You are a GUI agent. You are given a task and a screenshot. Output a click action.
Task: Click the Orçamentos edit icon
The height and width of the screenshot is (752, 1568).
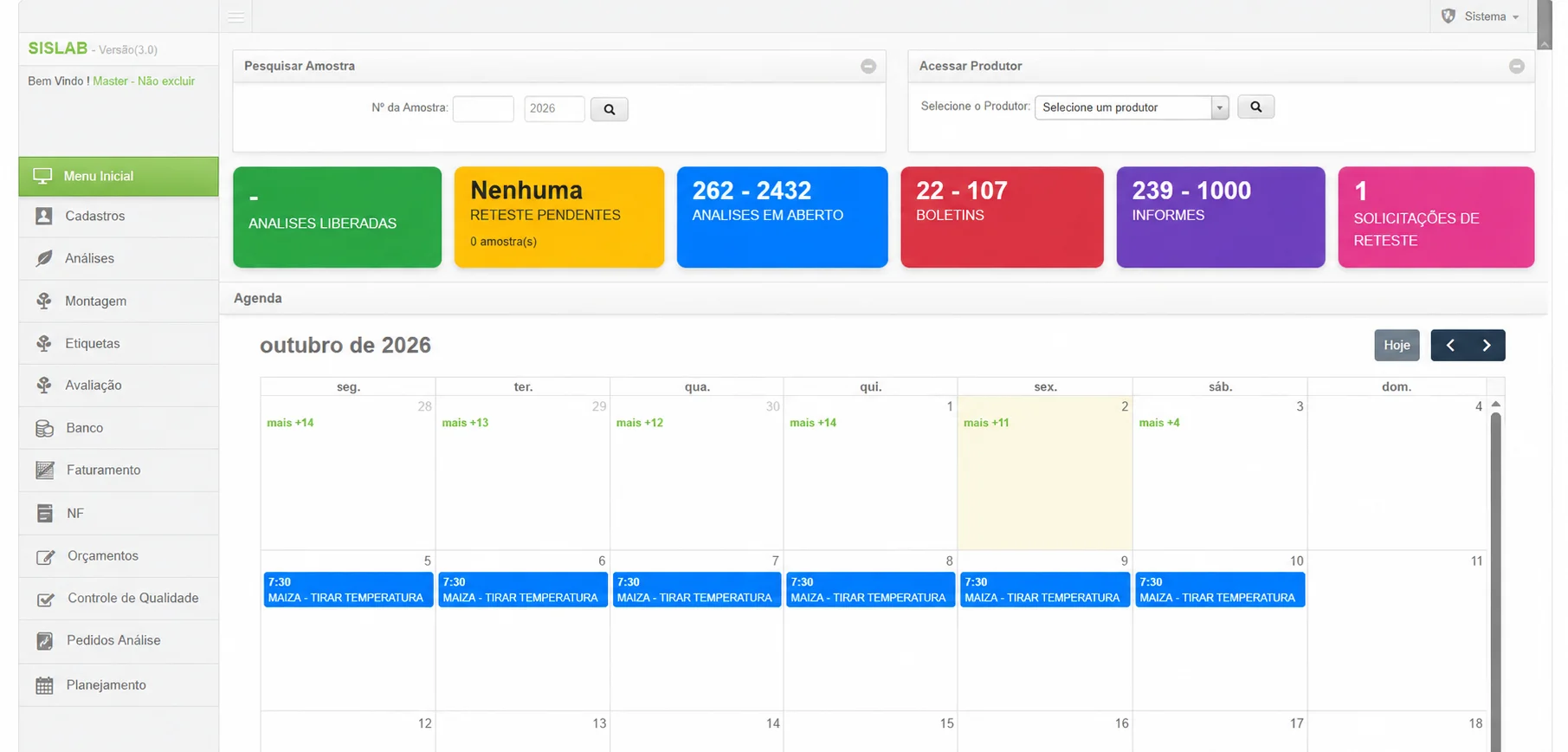click(x=45, y=556)
